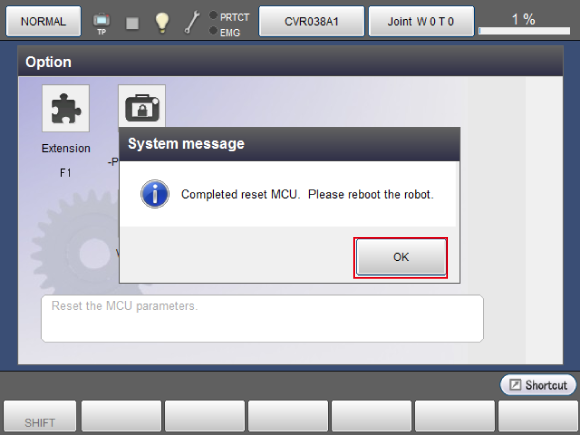The image size is (580, 435).
Task: Click the 1 % speed bar
Action: coord(524,31)
